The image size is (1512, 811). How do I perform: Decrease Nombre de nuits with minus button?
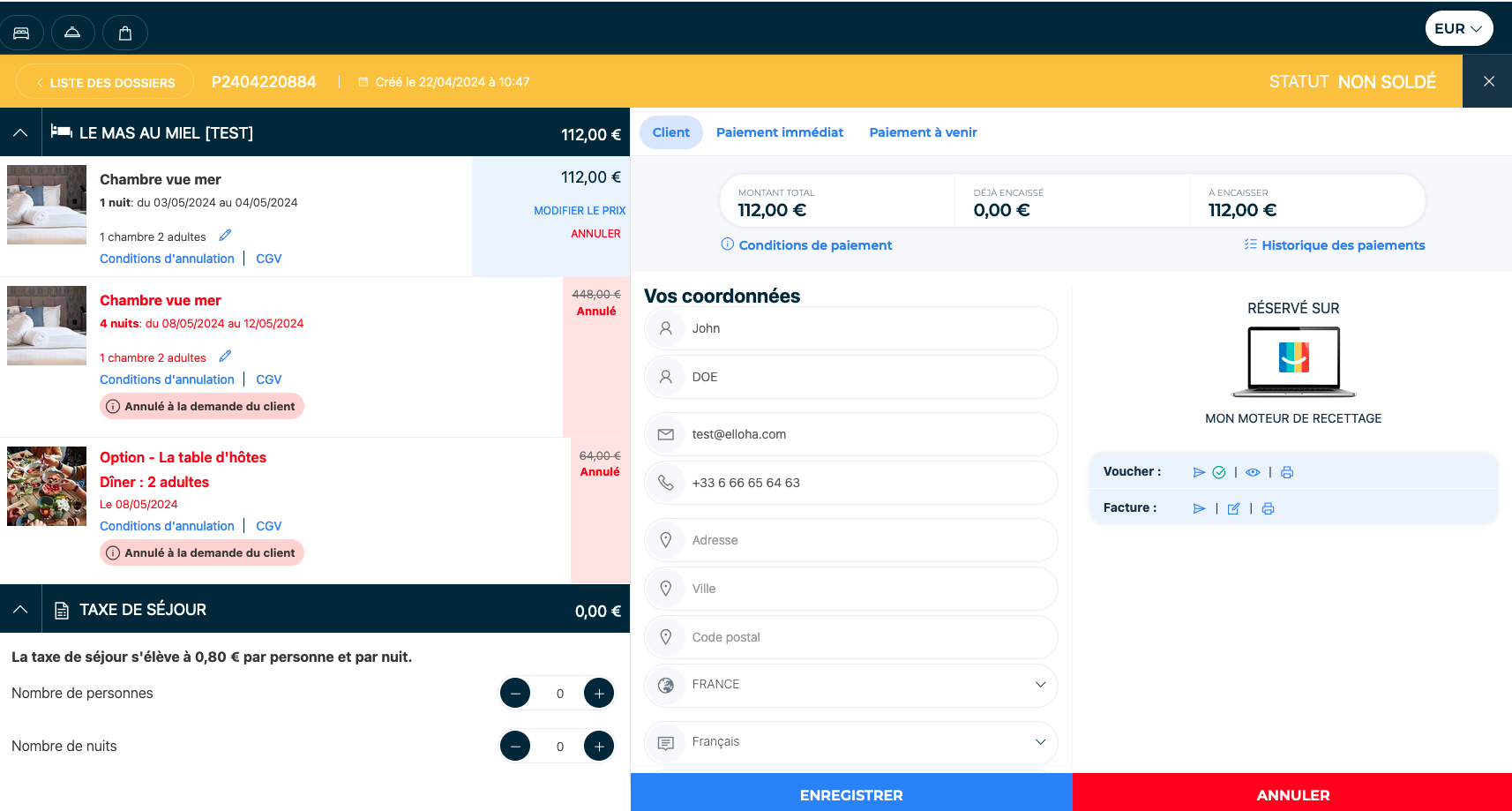[x=515, y=746]
